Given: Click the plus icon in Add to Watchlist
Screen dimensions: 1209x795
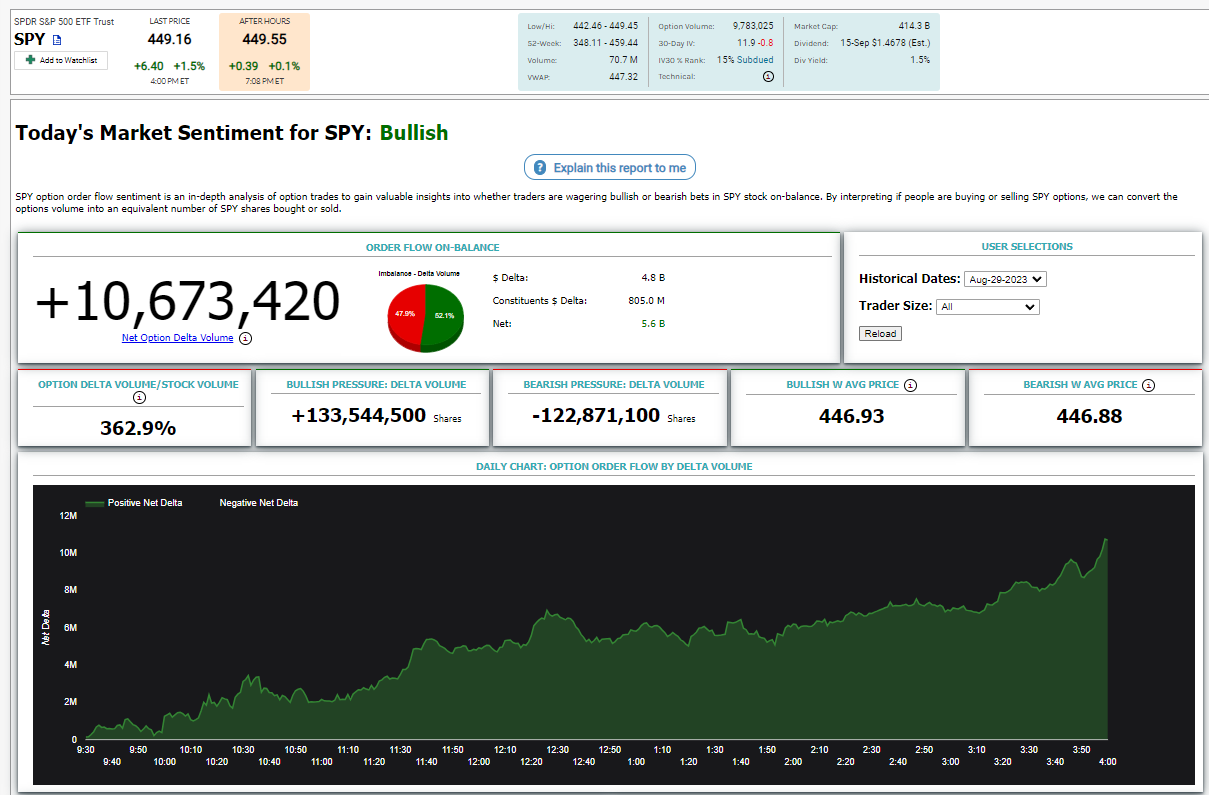Looking at the screenshot, I should click(x=31, y=61).
